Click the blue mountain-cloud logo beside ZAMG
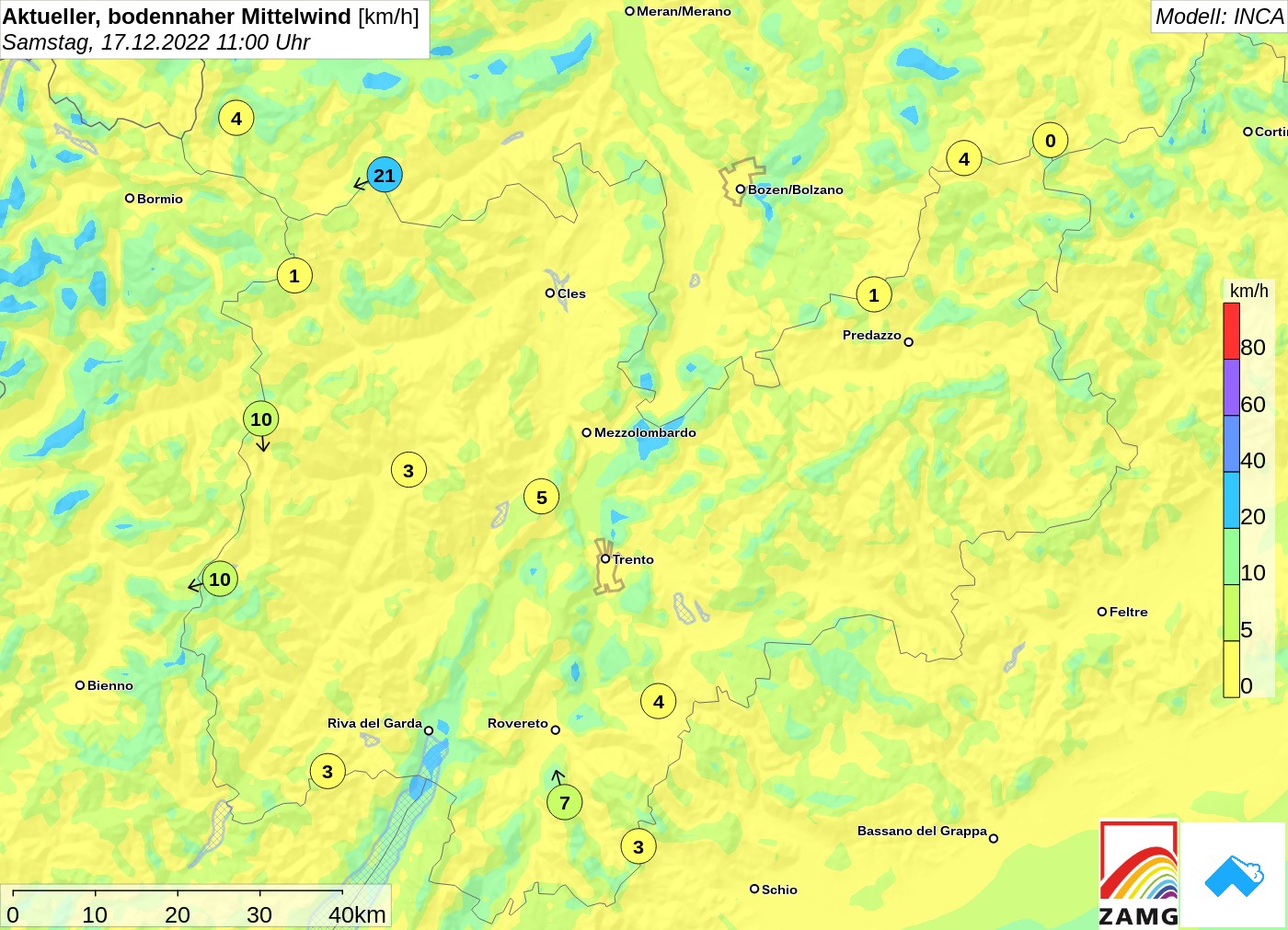 (1234, 875)
